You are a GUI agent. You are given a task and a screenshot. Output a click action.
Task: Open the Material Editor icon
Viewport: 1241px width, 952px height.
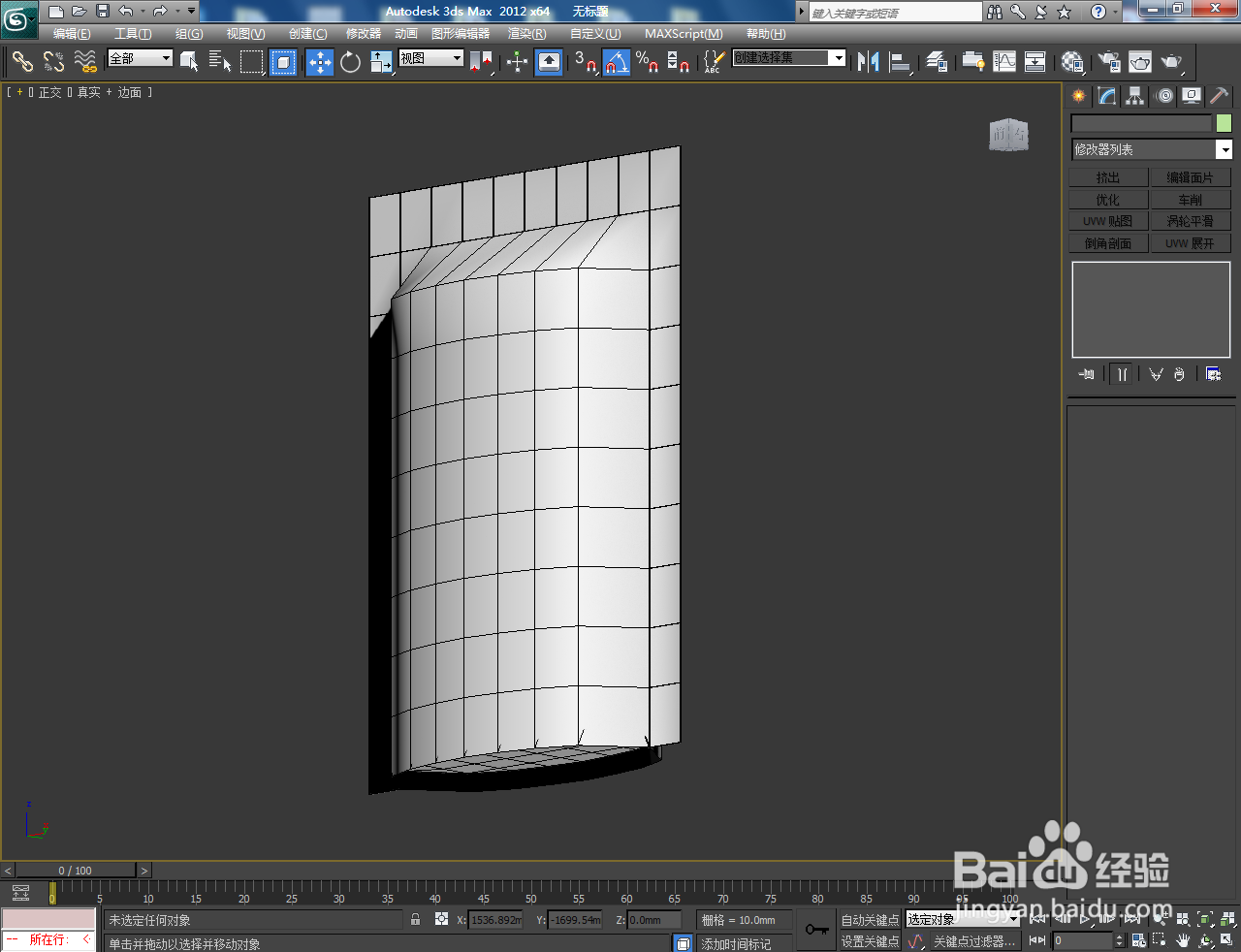point(1072,62)
